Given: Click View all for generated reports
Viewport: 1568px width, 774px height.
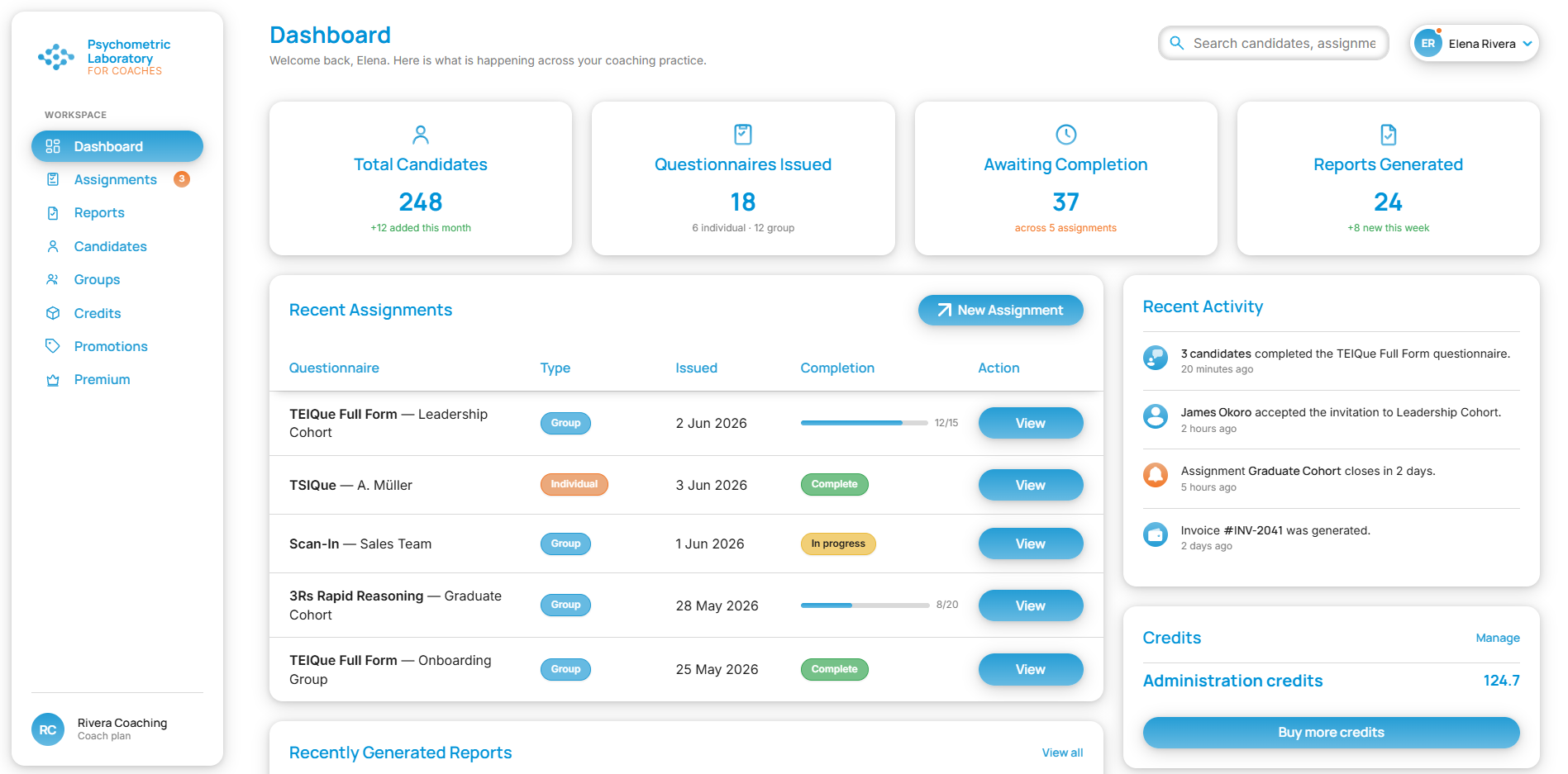Looking at the screenshot, I should click(1062, 753).
